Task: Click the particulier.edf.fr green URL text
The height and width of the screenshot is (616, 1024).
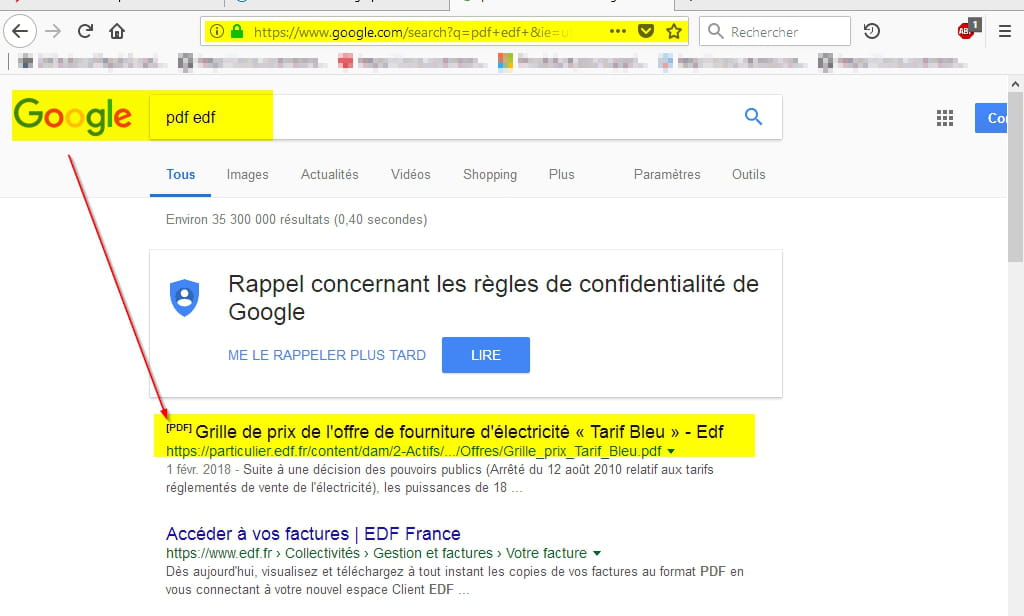Action: click(x=413, y=451)
